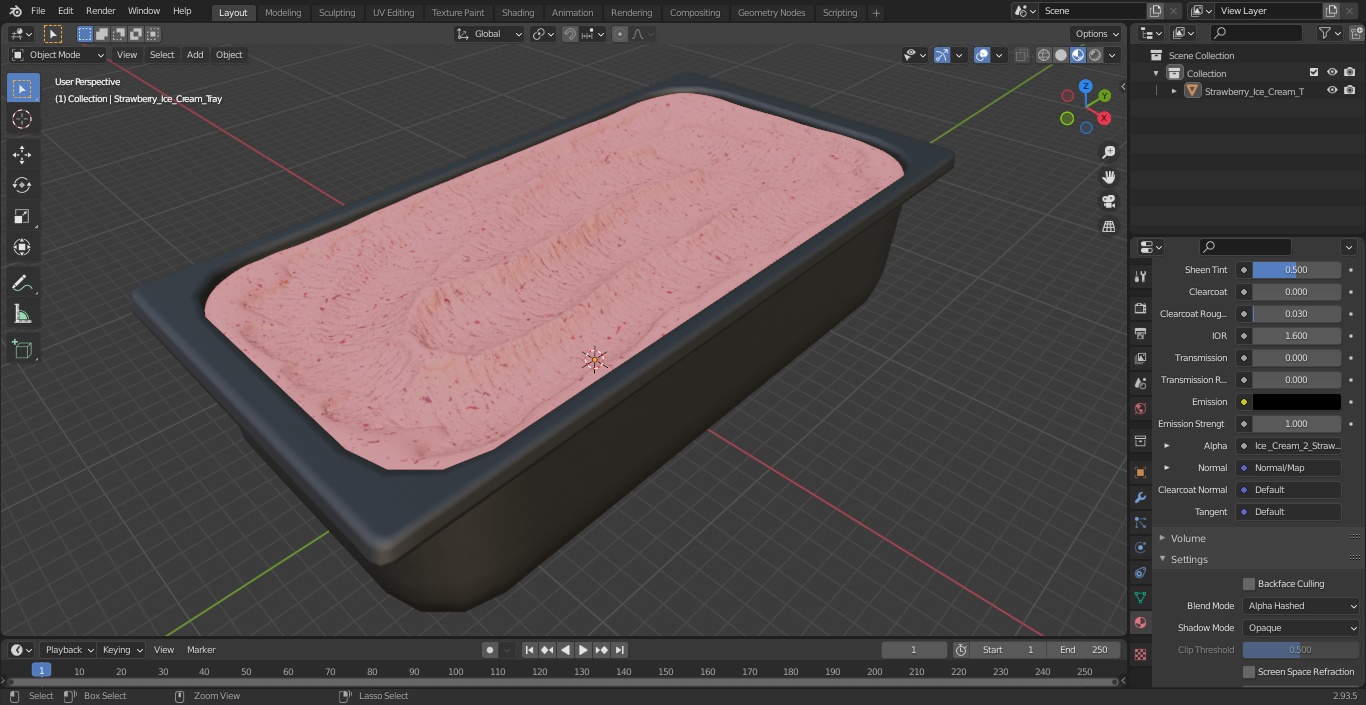The height and width of the screenshot is (705, 1366).
Task: Collapse the Settings panel
Action: (1189, 560)
